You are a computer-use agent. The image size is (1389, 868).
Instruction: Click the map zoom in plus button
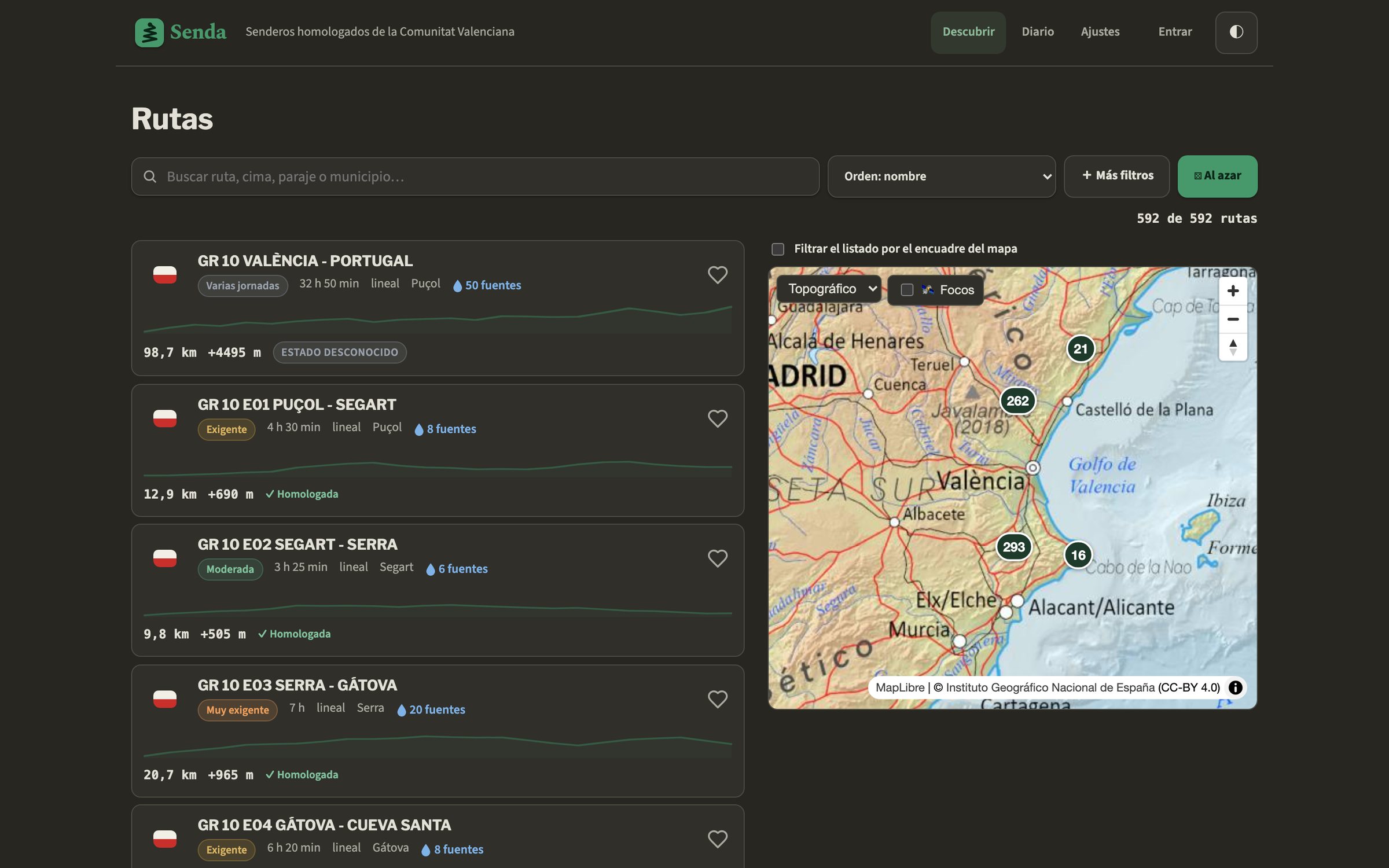click(x=1233, y=290)
